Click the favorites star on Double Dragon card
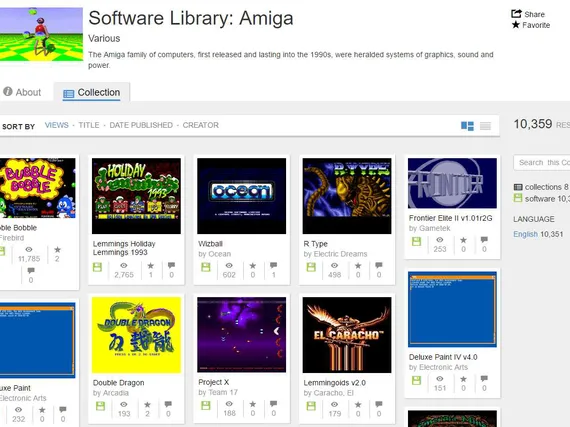Screen dimensions: 570x427 click(x=147, y=404)
